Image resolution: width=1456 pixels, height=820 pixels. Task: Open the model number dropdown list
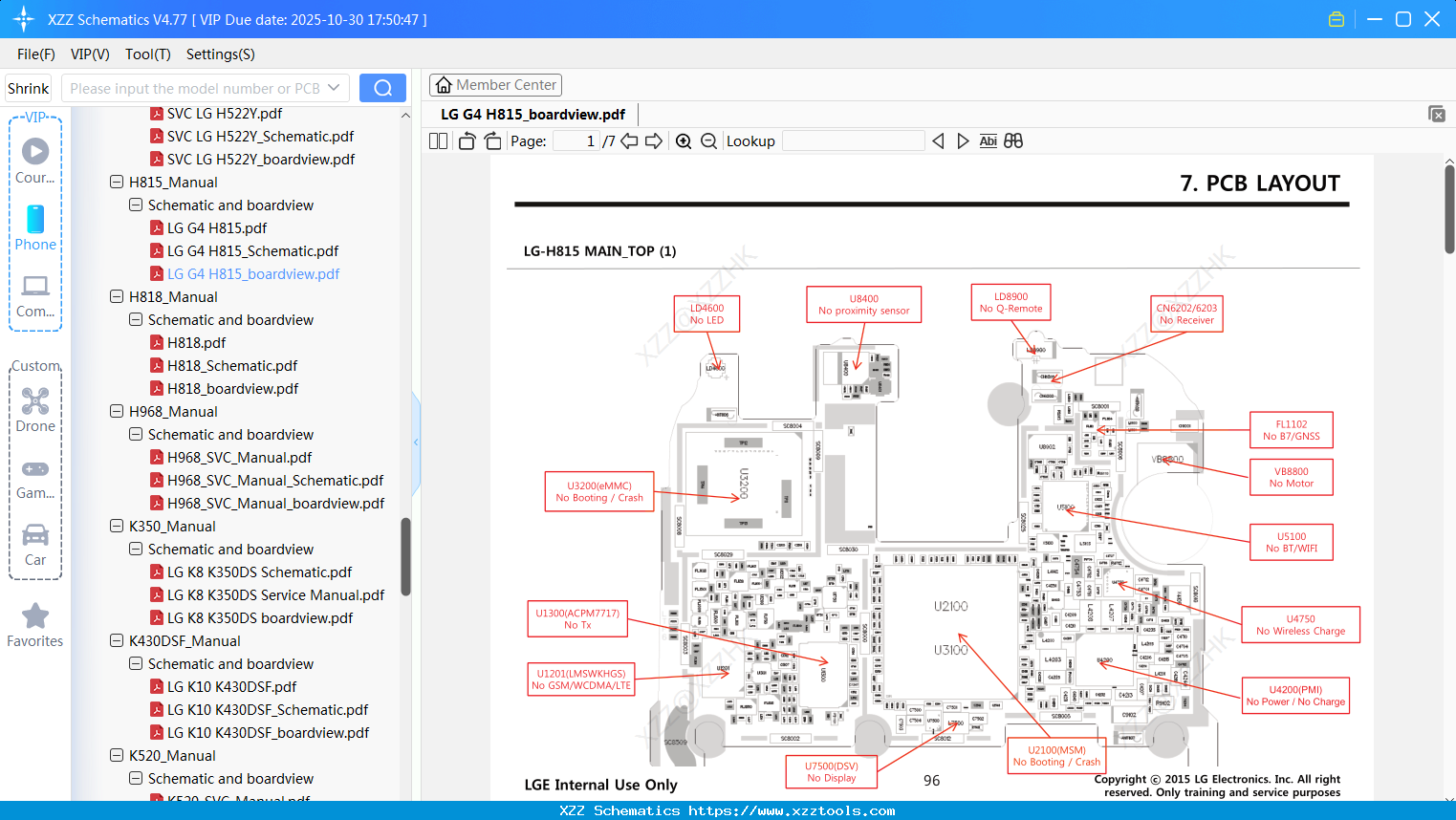[x=334, y=88]
